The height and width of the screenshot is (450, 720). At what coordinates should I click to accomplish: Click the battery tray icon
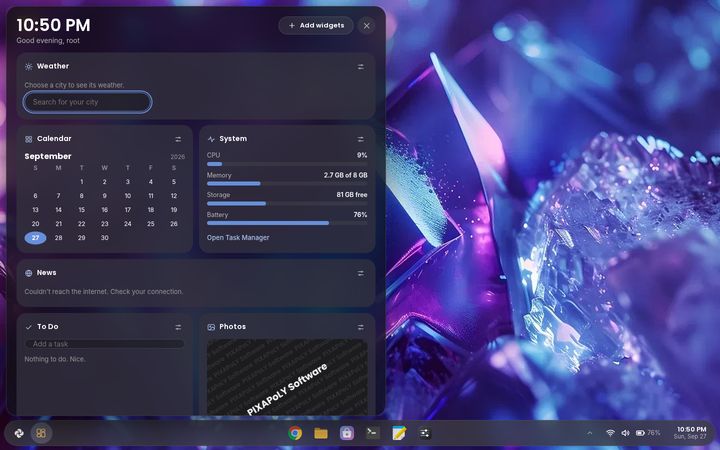[640, 433]
